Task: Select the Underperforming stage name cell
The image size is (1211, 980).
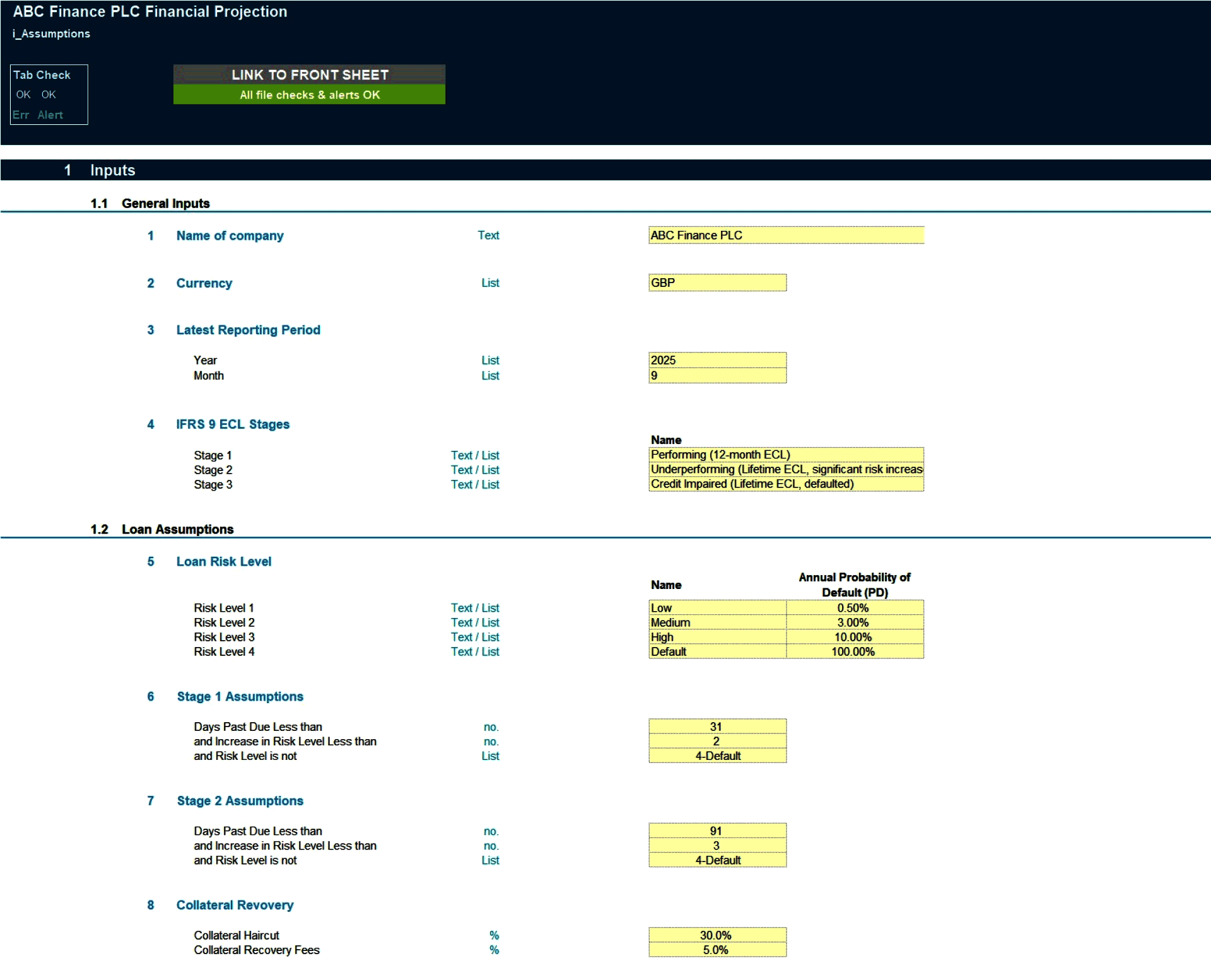Action: (x=785, y=469)
